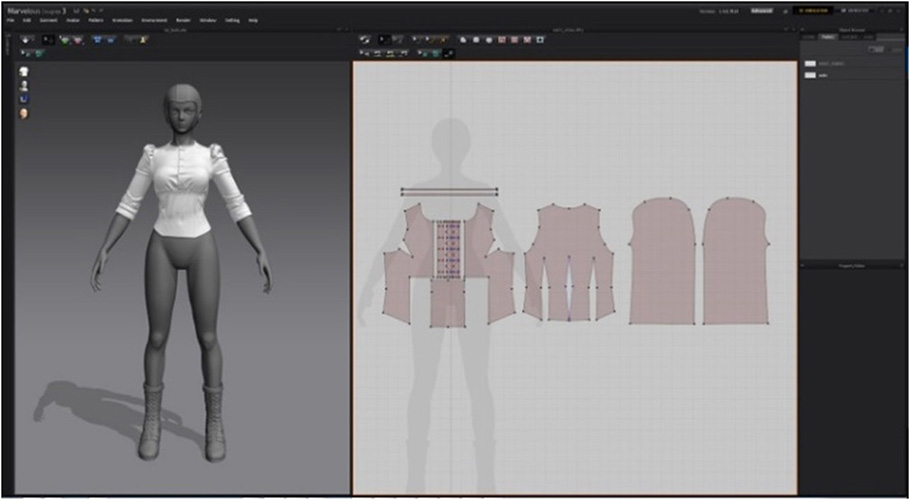Click the Advanced mode button
This screenshot has height=500, width=910.
[762, 11]
